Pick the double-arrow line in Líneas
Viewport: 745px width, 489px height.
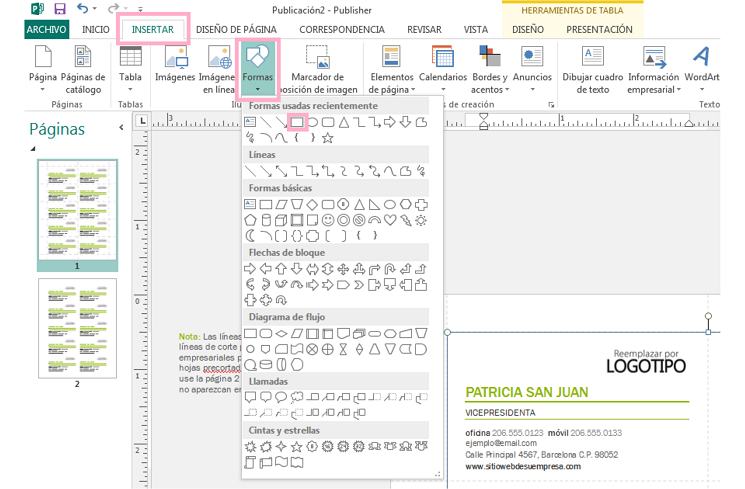(x=281, y=171)
